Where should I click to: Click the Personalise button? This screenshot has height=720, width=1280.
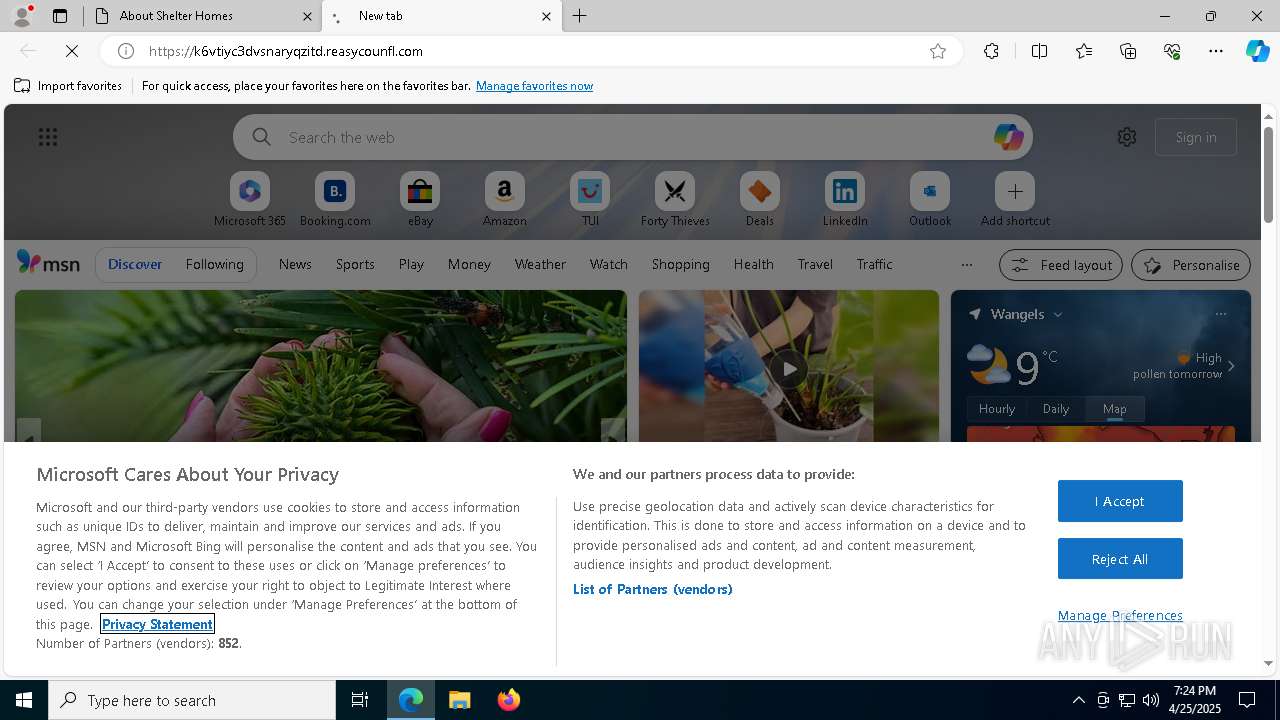tap(1190, 265)
